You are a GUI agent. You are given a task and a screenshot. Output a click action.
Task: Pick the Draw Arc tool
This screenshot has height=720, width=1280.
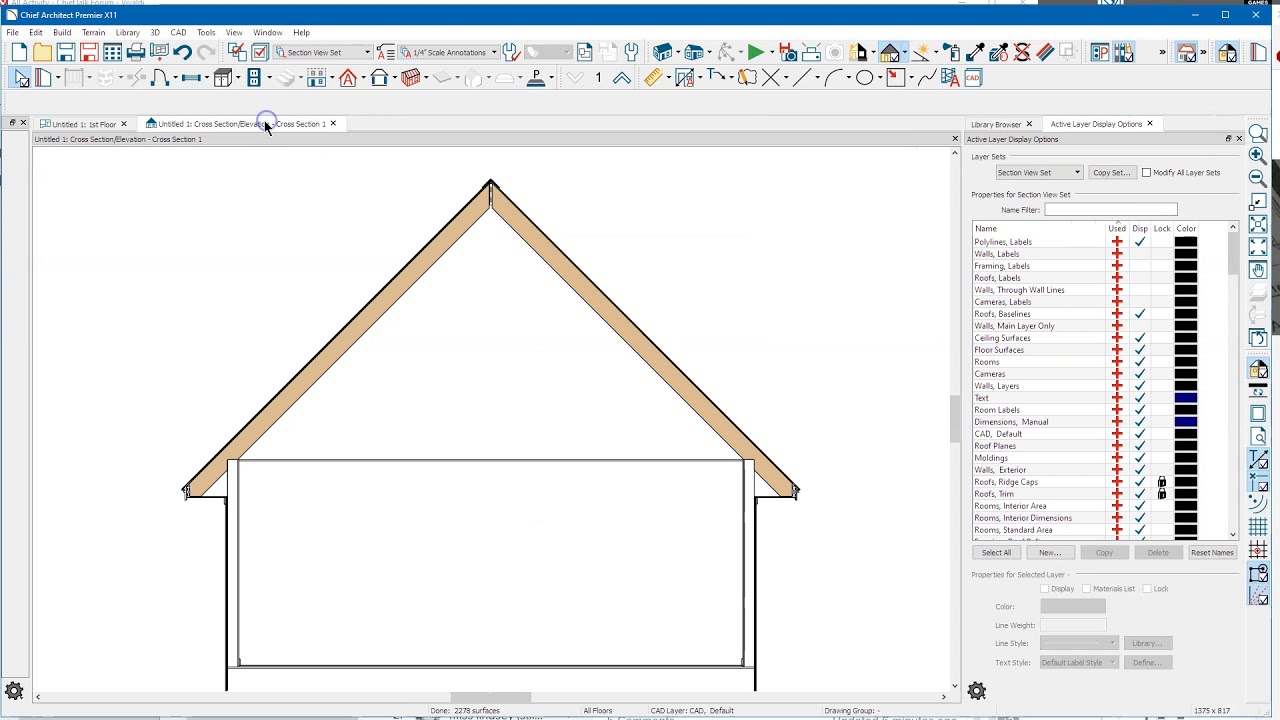pyautogui.click(x=832, y=78)
